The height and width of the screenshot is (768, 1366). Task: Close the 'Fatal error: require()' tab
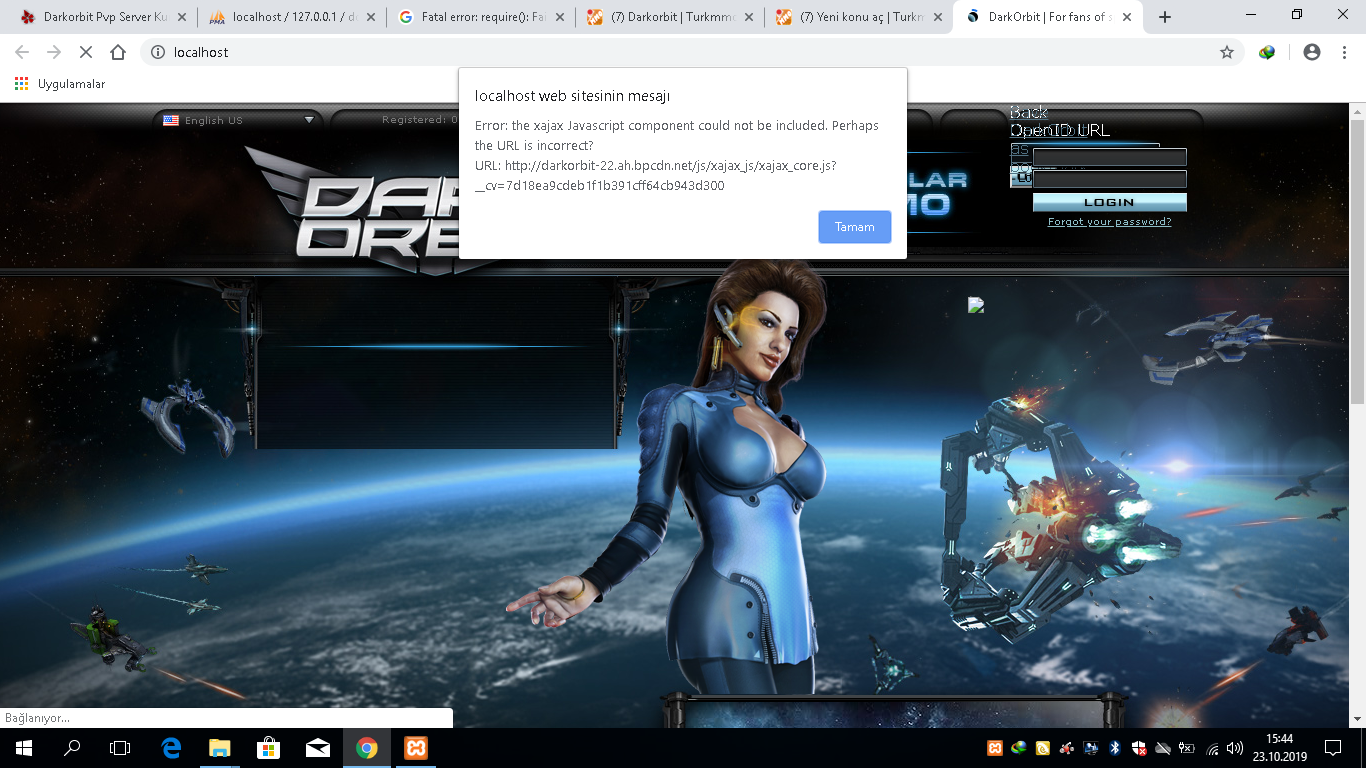tap(560, 17)
